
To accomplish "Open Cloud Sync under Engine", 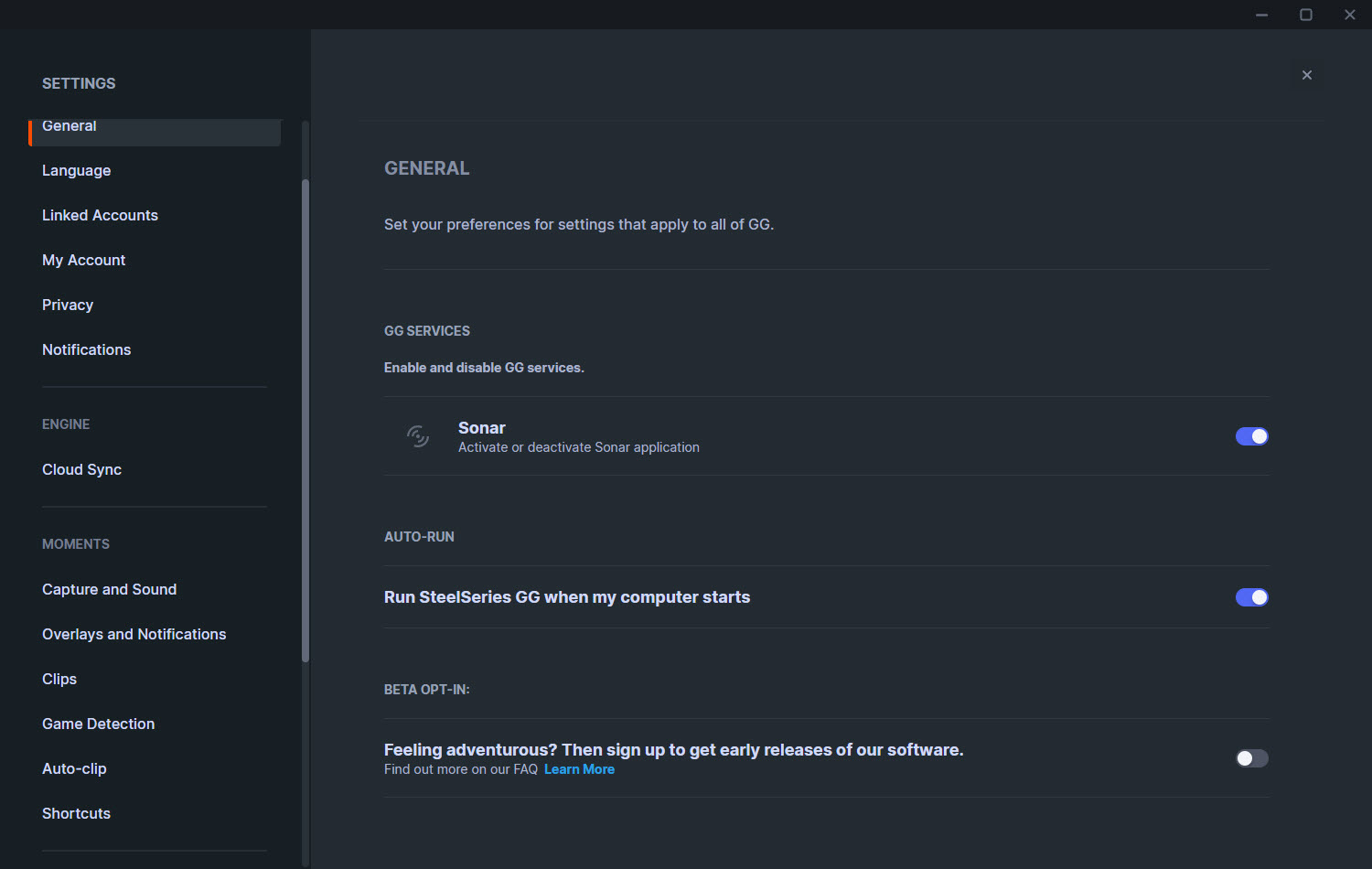I will pyautogui.click(x=81, y=469).
